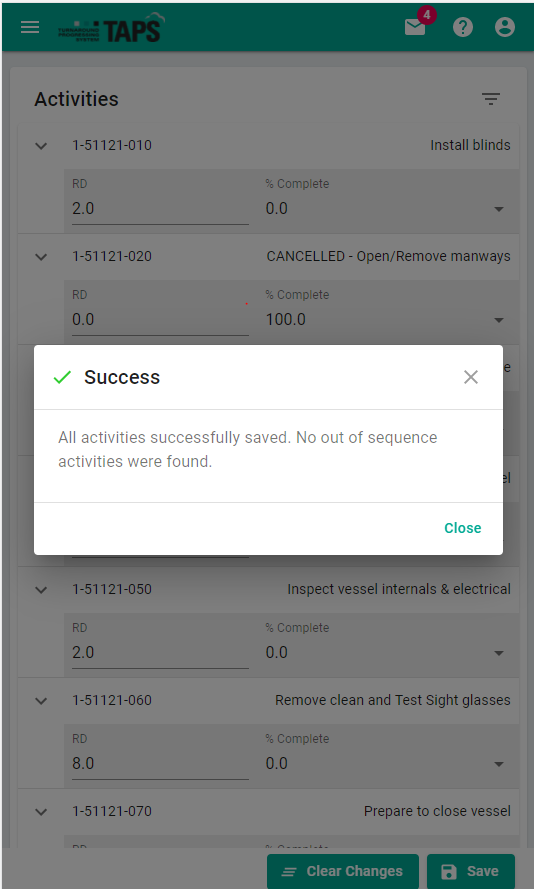The width and height of the screenshot is (534, 889).
Task: Click the Clear Changes button
Action: (343, 871)
